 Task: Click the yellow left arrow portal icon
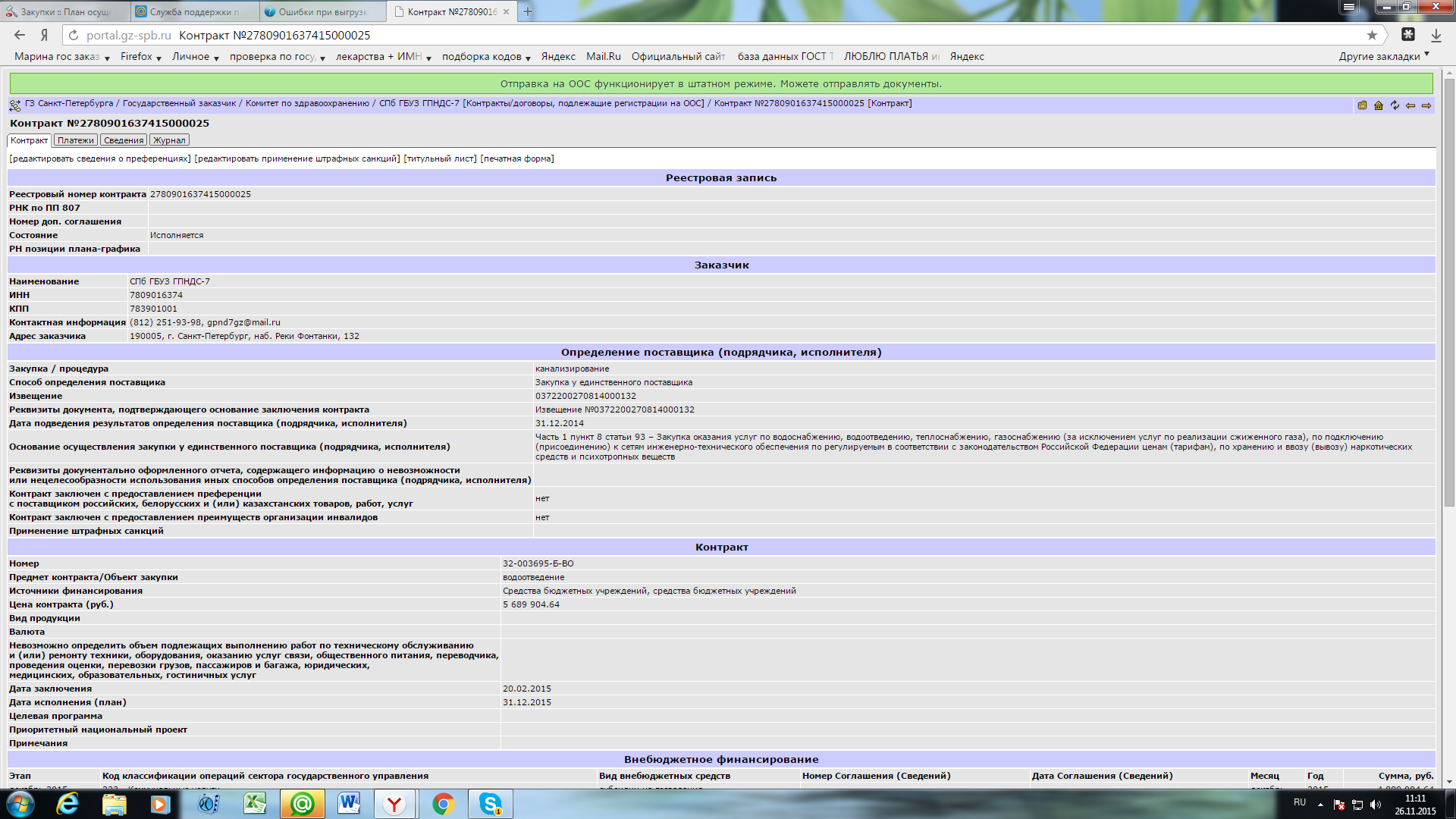coord(1410,105)
